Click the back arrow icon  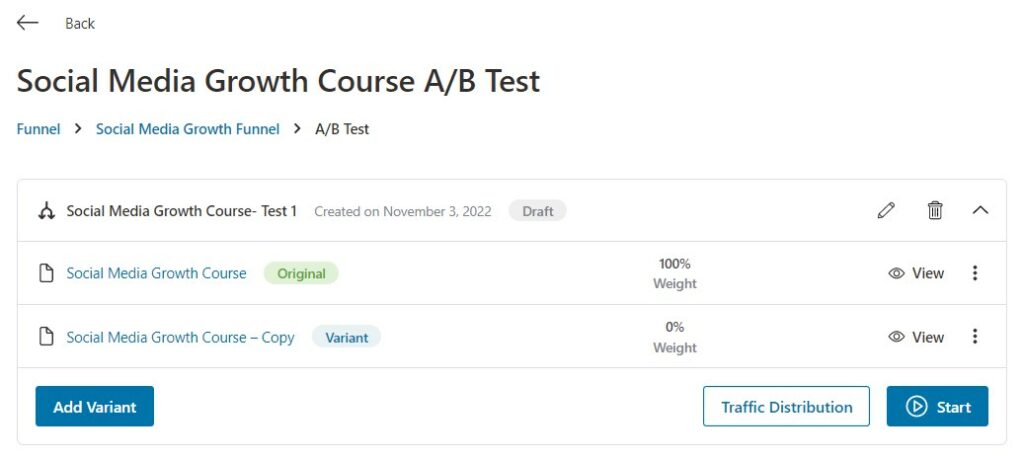(27, 23)
